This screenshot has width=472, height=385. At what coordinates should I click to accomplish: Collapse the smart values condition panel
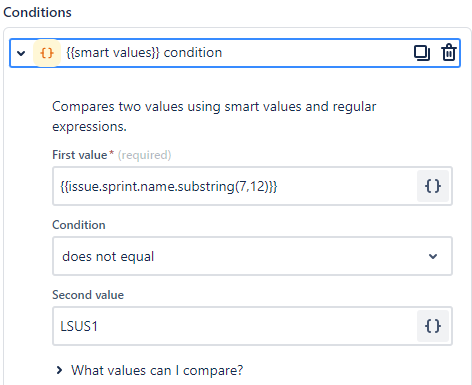coord(21,53)
